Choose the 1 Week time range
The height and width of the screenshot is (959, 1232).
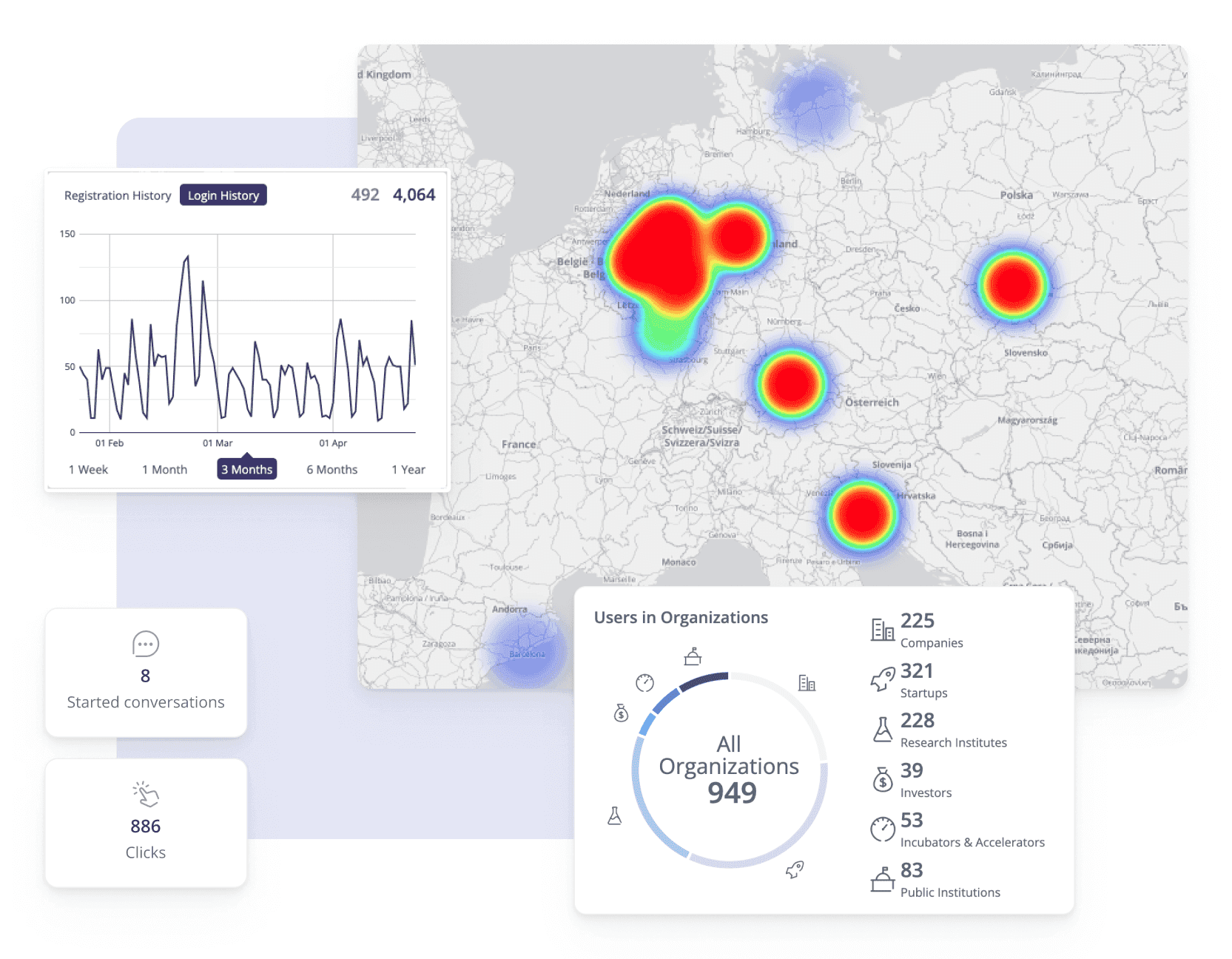88,470
